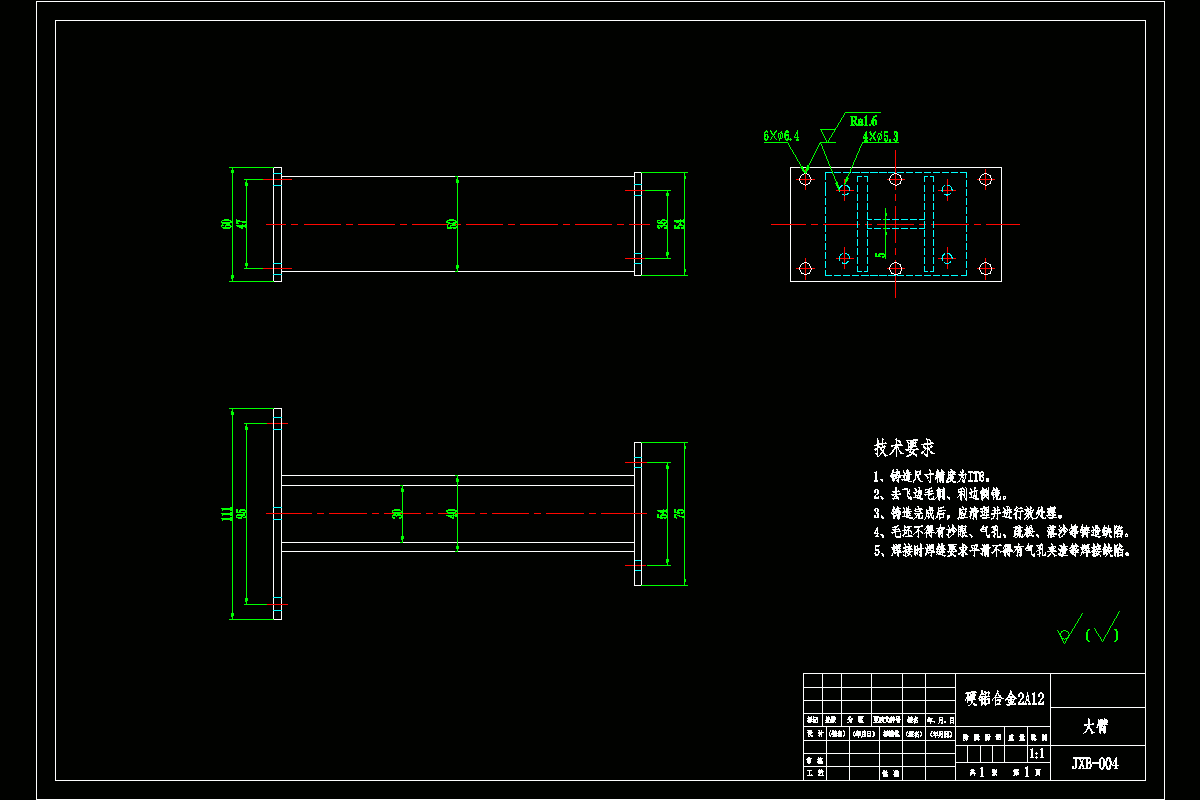This screenshot has width=1200, height=800.
Task: Select technical requirement line 3
Action: pyautogui.click(x=970, y=513)
